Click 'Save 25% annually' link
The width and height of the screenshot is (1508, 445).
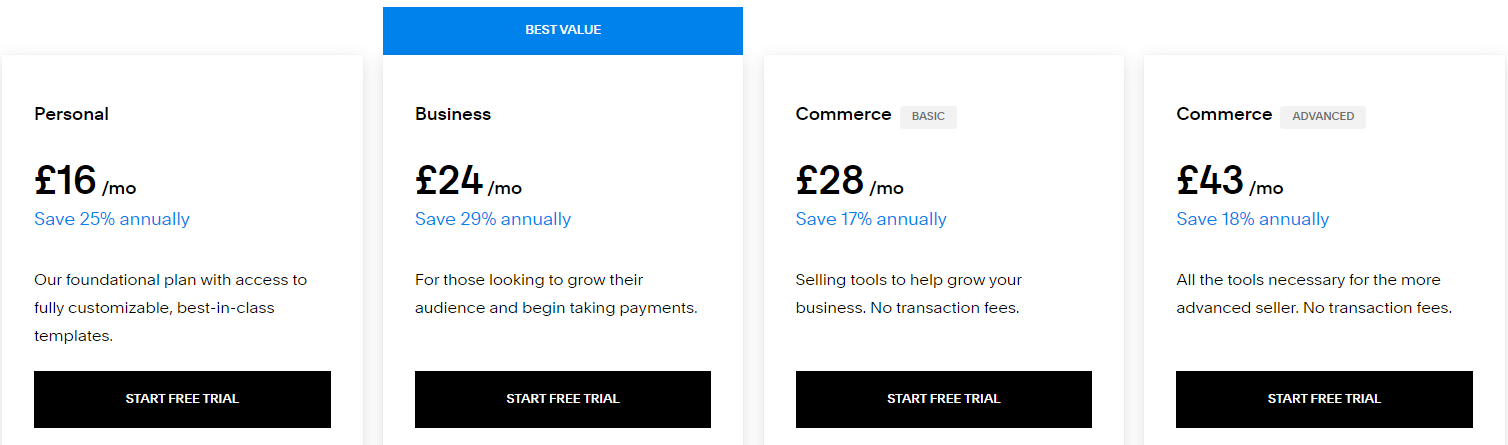tap(112, 219)
